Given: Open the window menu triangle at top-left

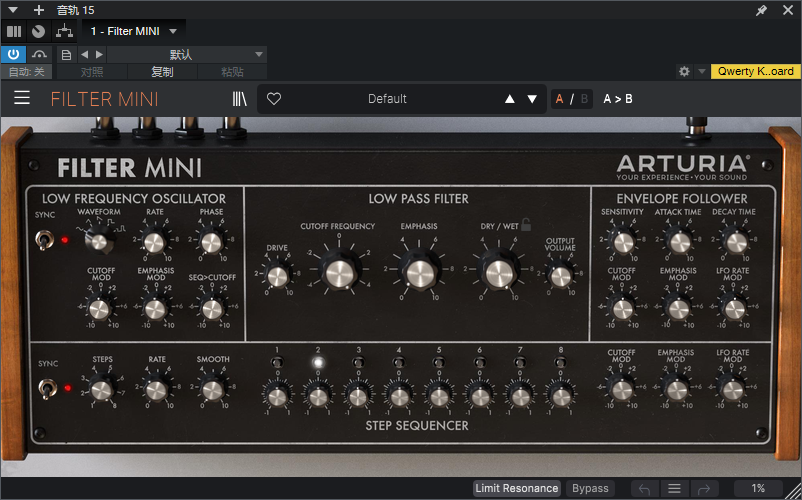Looking at the screenshot, I should (x=13, y=10).
